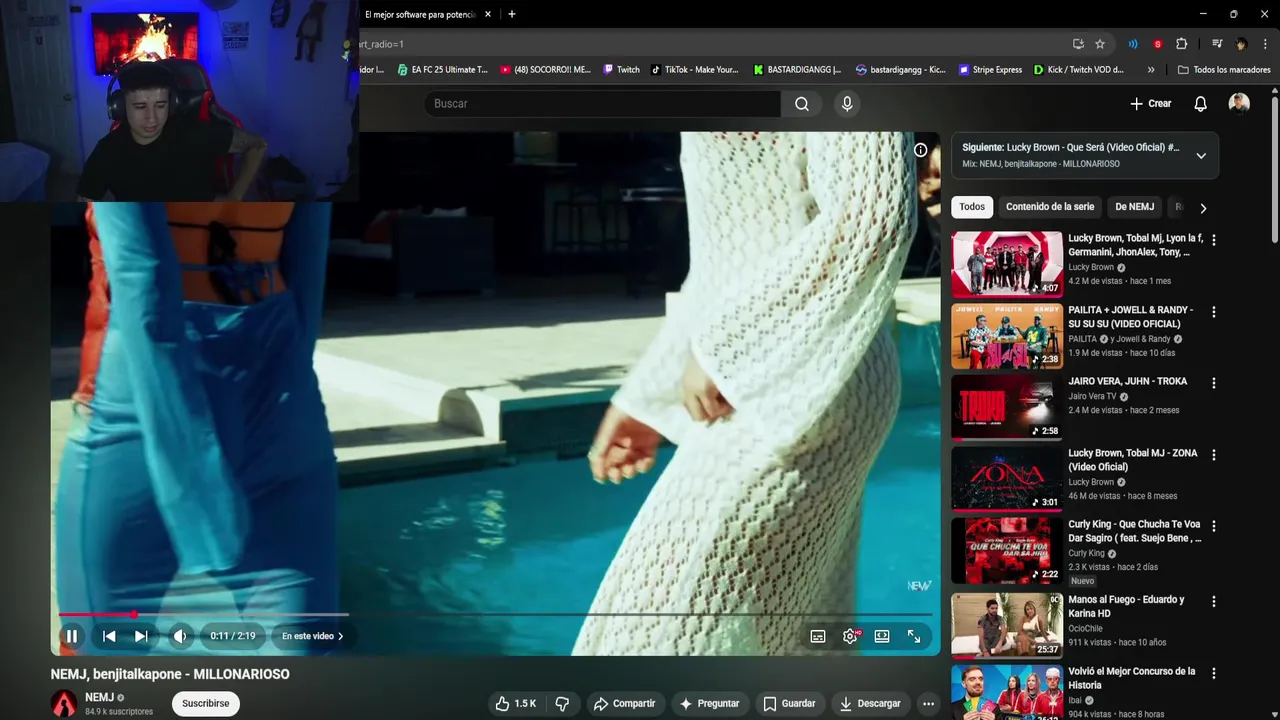
Task: Open the Twitch bookmark
Action: [x=622, y=70]
